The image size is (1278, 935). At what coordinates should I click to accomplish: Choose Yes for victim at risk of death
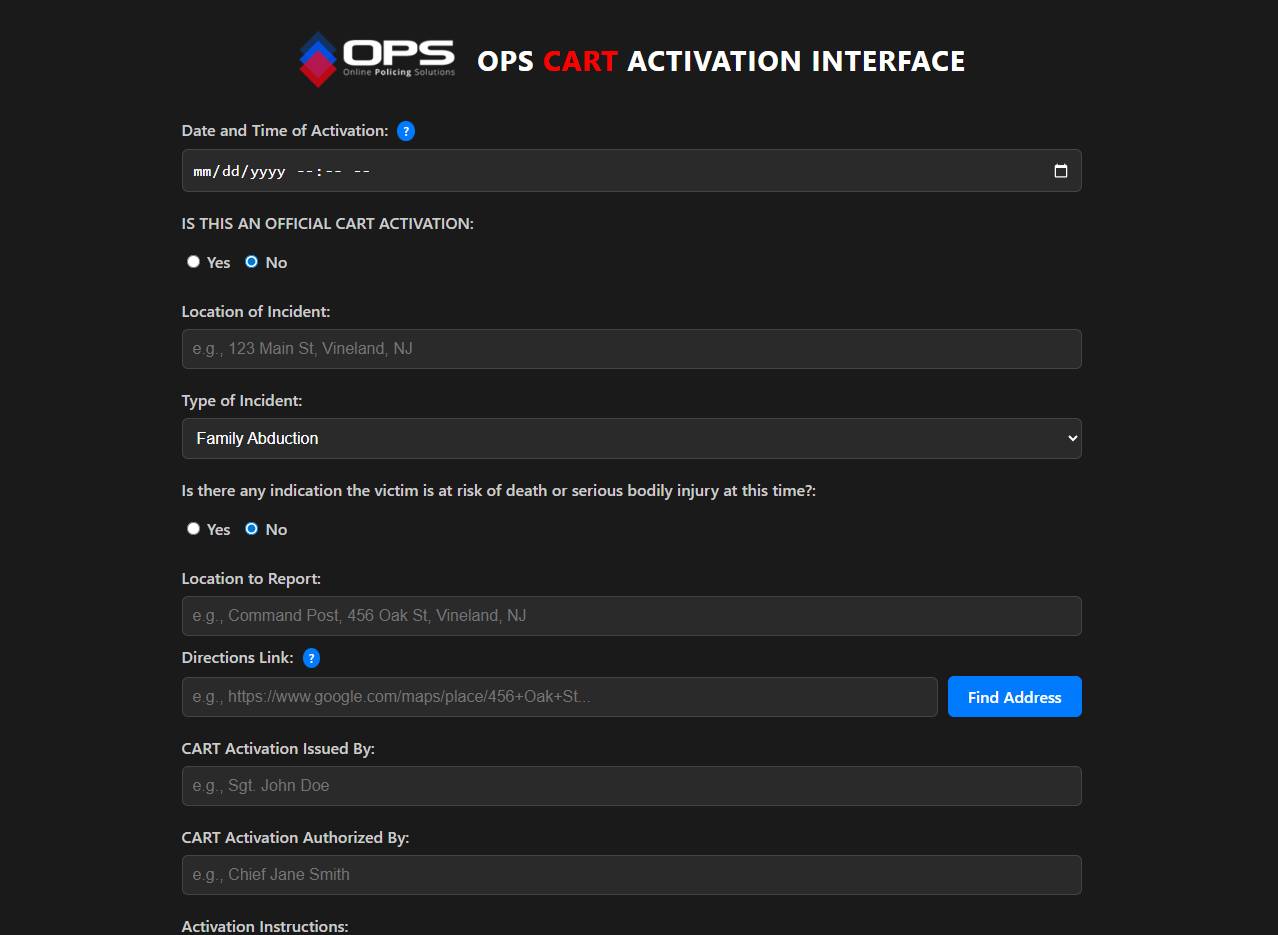click(194, 529)
